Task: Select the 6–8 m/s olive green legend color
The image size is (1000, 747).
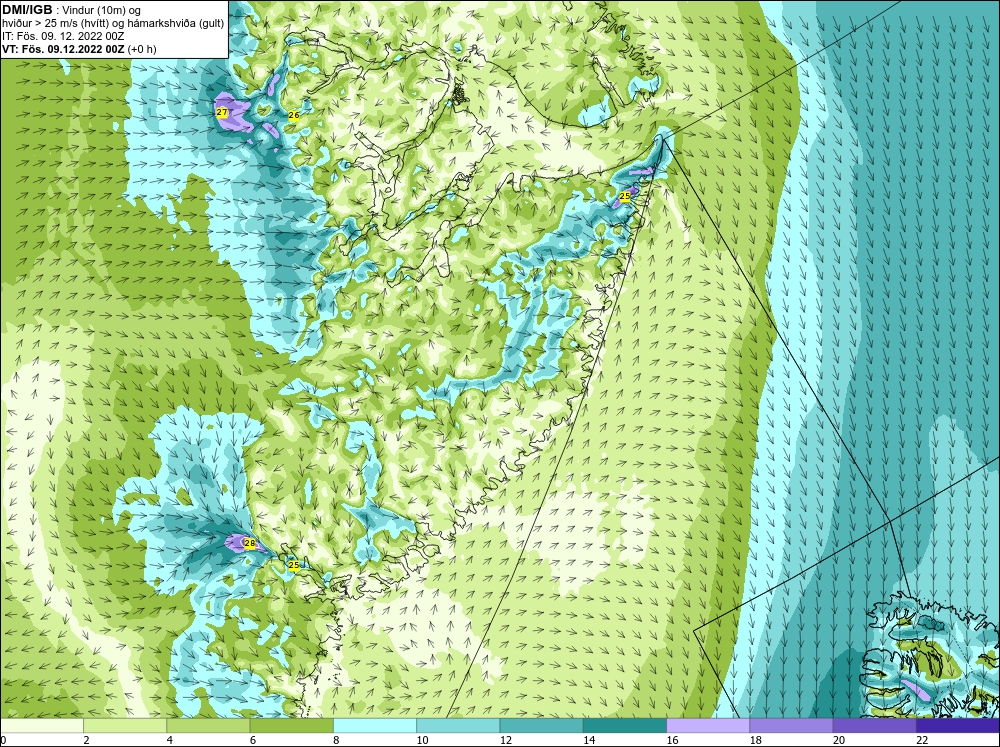Action: 291,726
